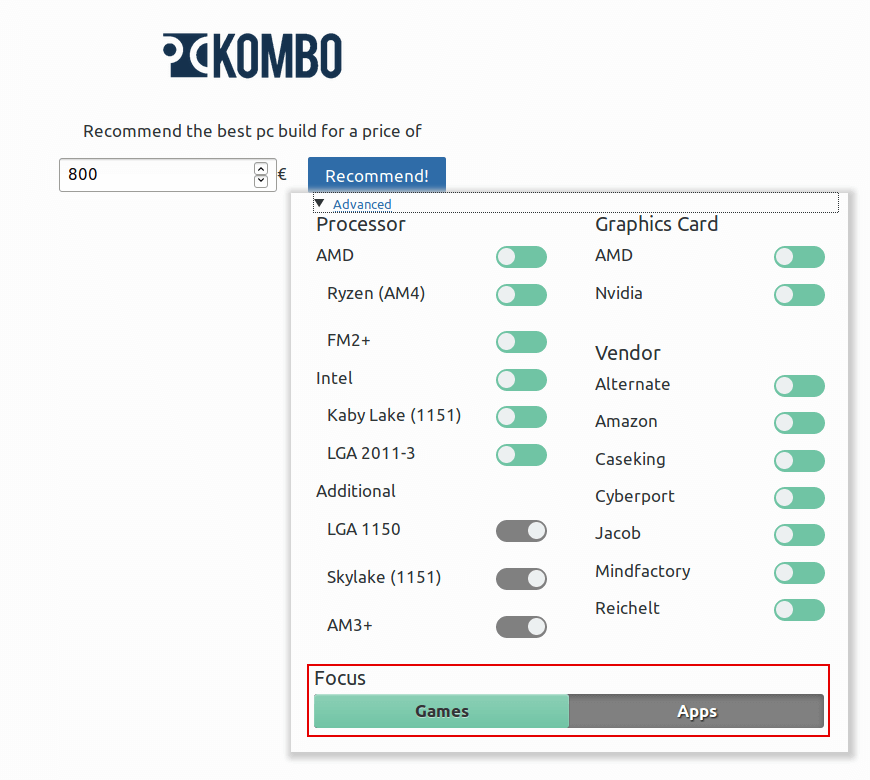Enable Skylake (1151) toggle
The height and width of the screenshot is (780, 870).
tap(521, 579)
